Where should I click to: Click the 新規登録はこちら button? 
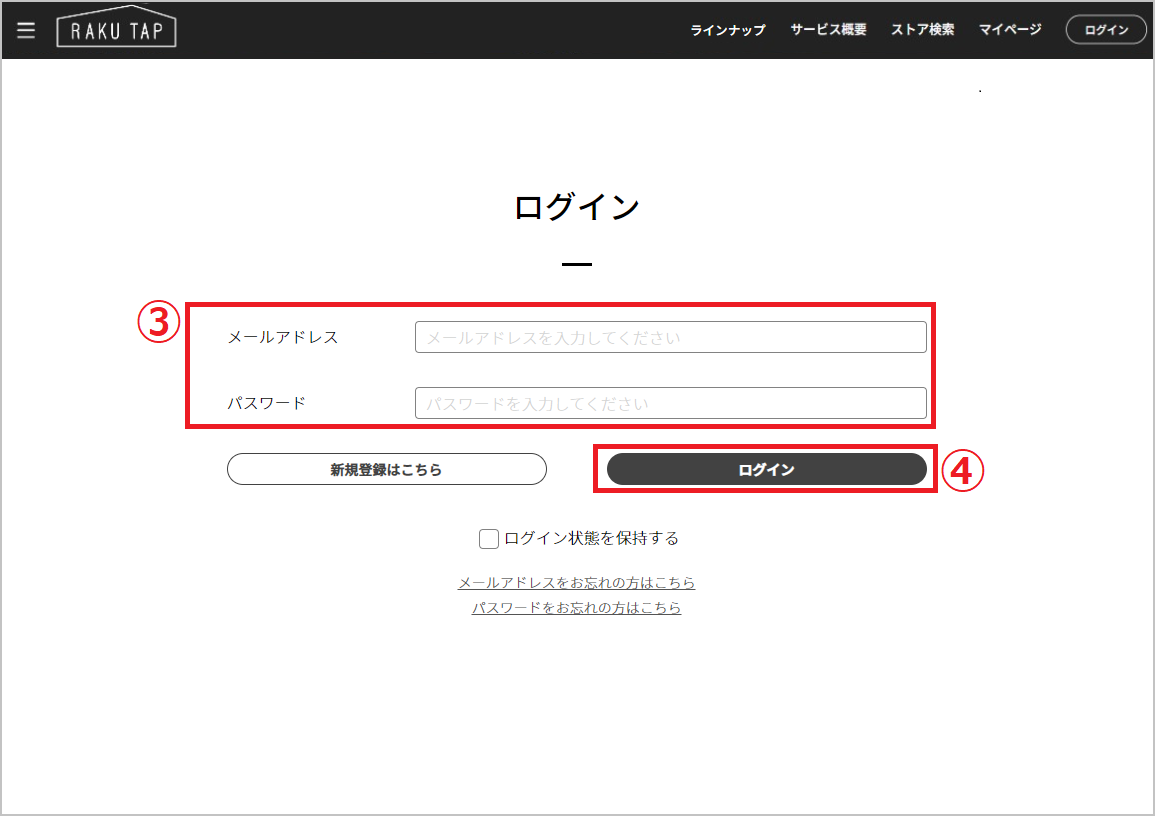[x=386, y=469]
